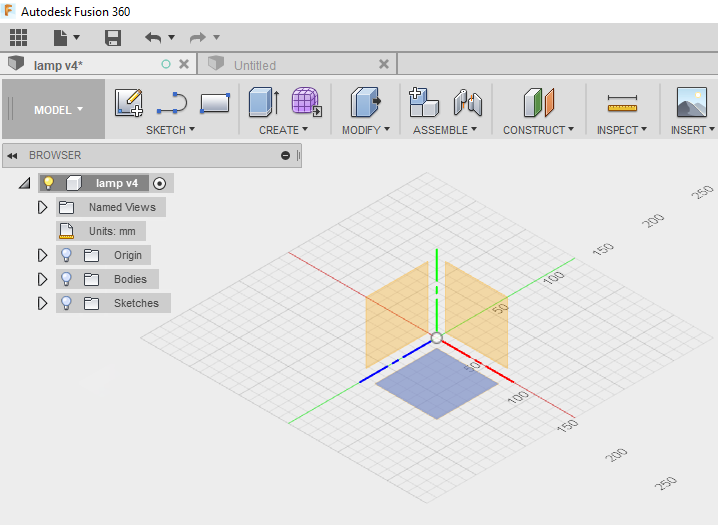718x525 pixels.
Task: Open the MODEL workspace dropdown
Action: [54, 109]
